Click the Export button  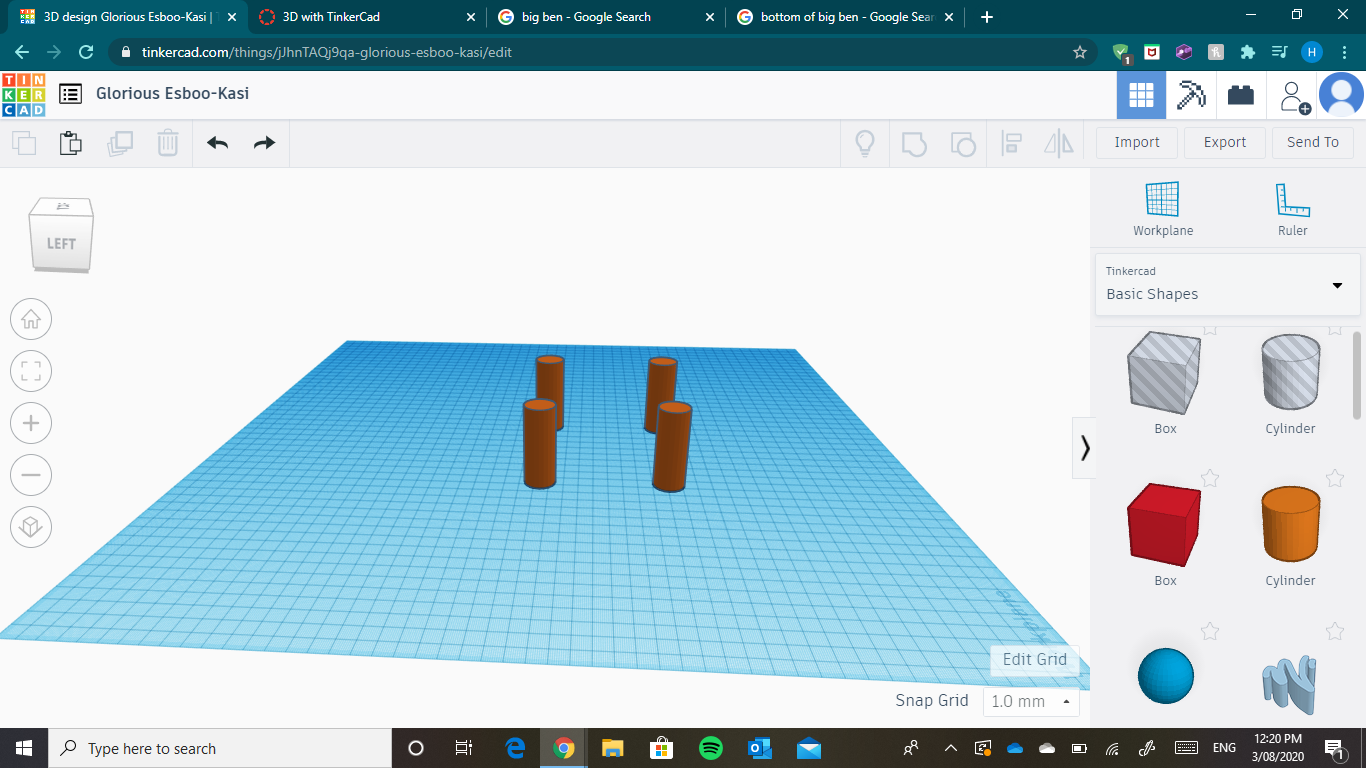(x=1225, y=142)
